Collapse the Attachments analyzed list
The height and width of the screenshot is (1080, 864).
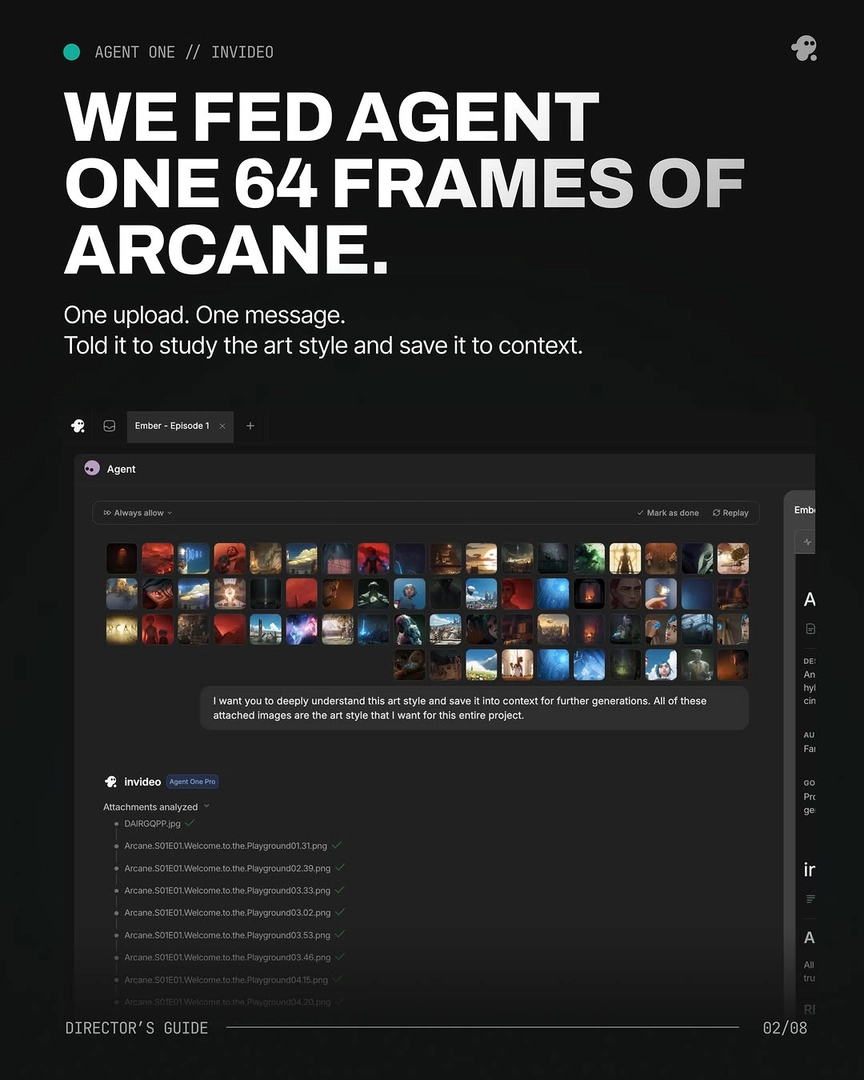pyautogui.click(x=156, y=807)
